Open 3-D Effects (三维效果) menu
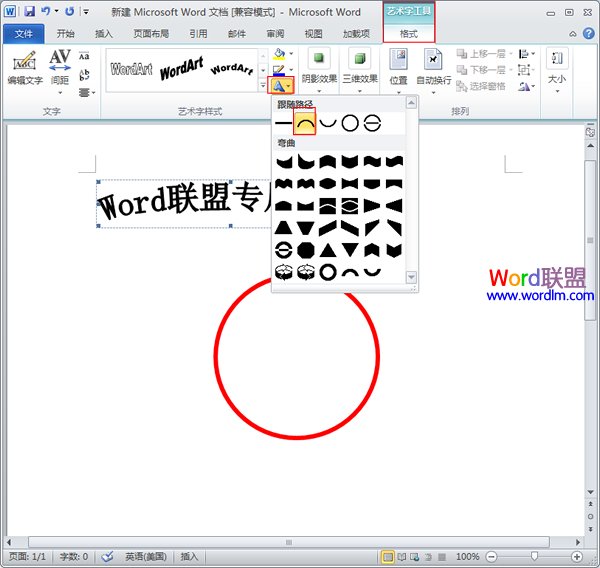 360,71
